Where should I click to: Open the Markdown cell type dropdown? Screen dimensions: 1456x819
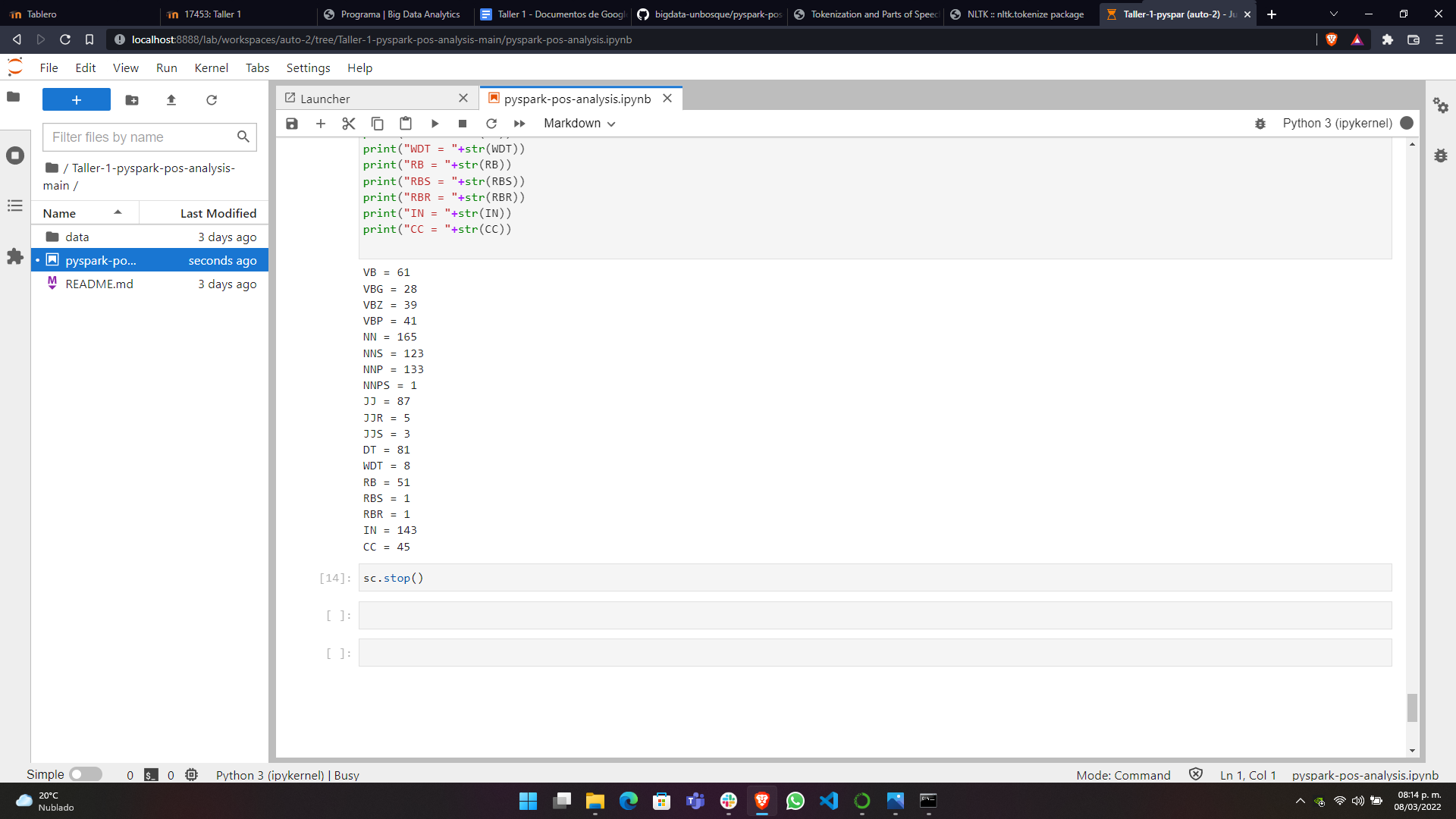point(579,124)
